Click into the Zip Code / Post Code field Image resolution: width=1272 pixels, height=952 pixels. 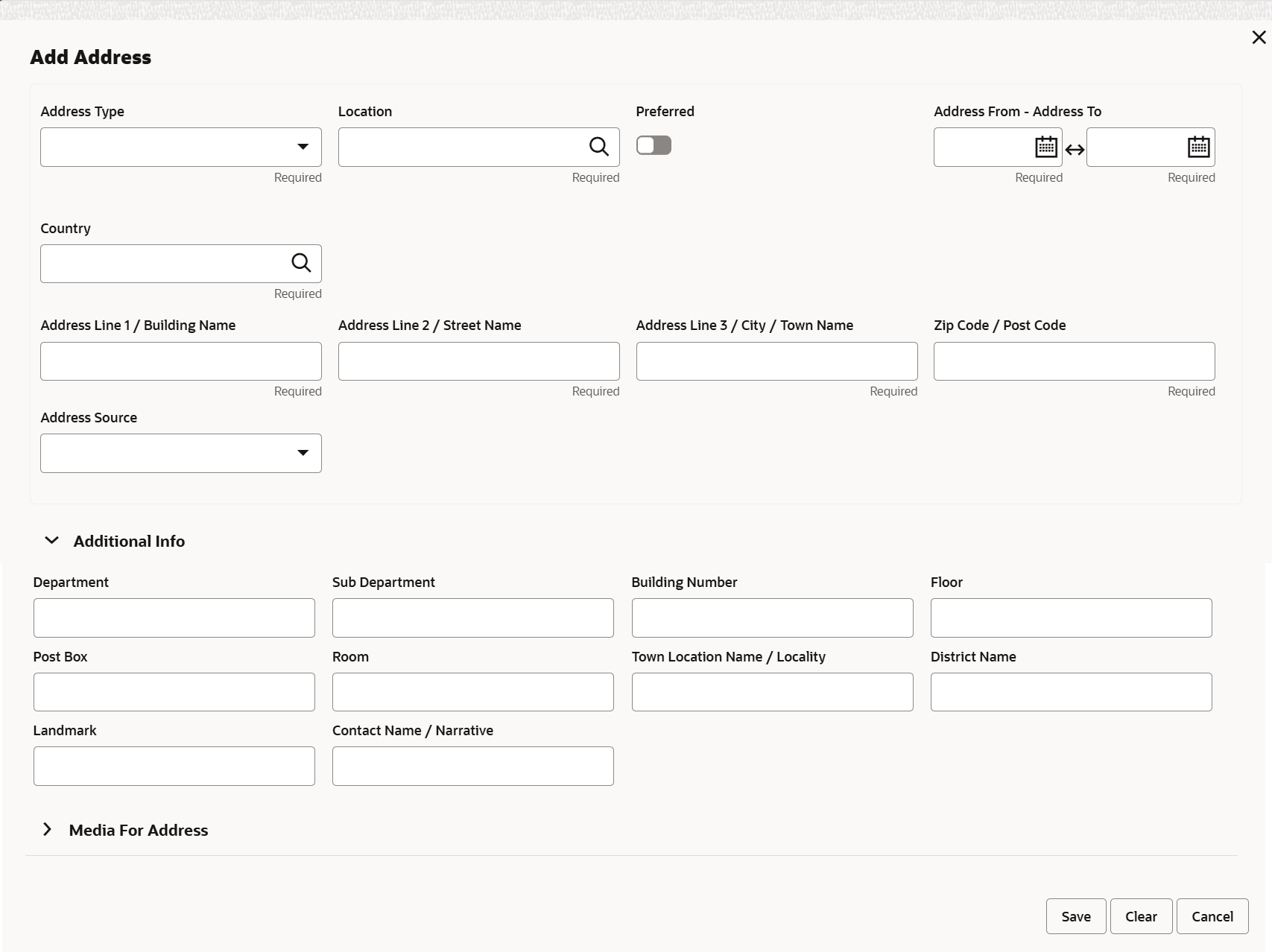point(1074,361)
